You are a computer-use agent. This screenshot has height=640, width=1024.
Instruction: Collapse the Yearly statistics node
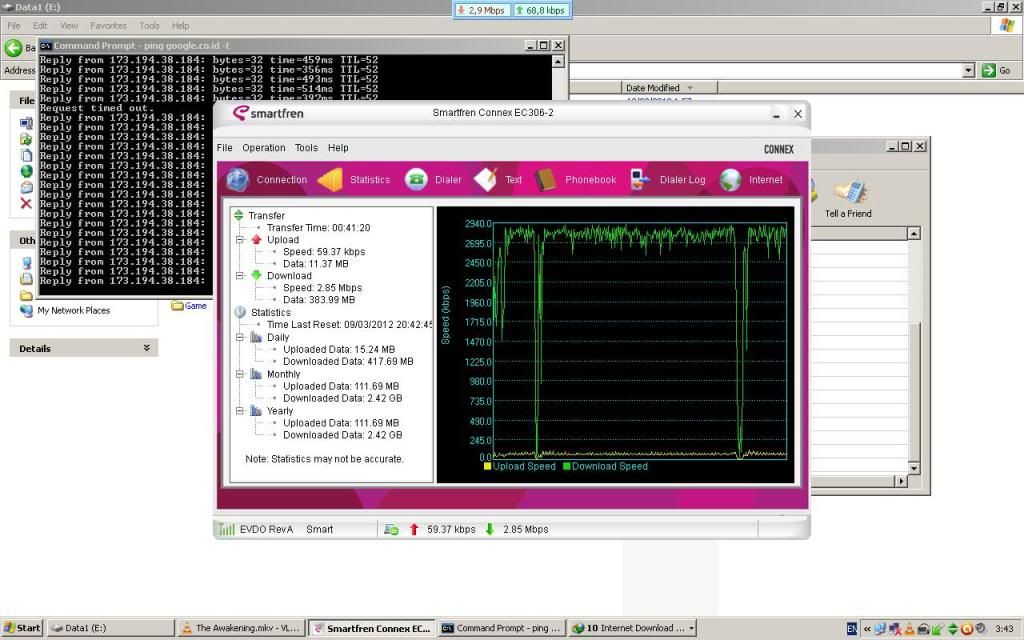point(240,411)
